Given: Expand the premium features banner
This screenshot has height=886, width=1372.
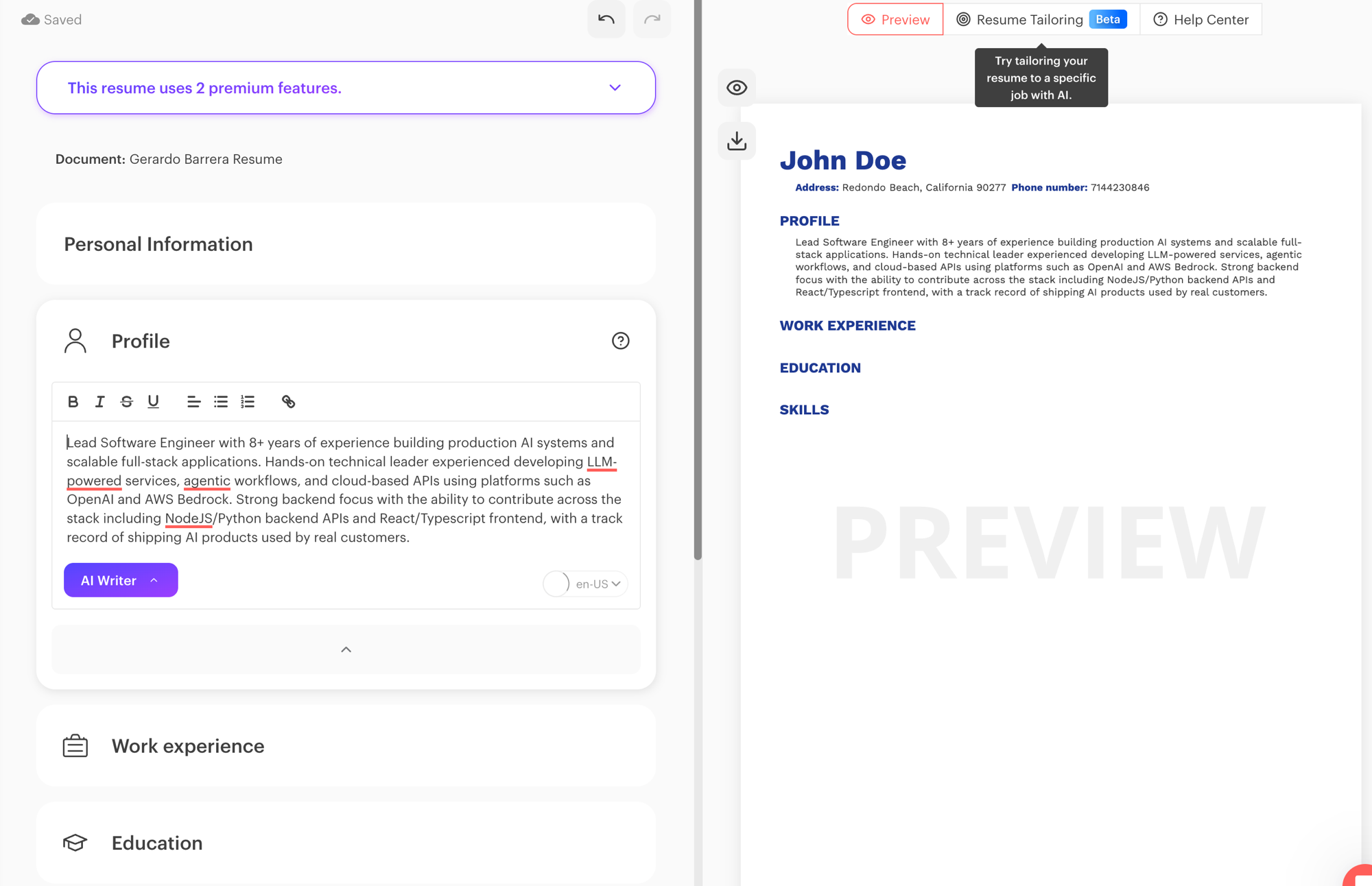Looking at the screenshot, I should [346, 88].
